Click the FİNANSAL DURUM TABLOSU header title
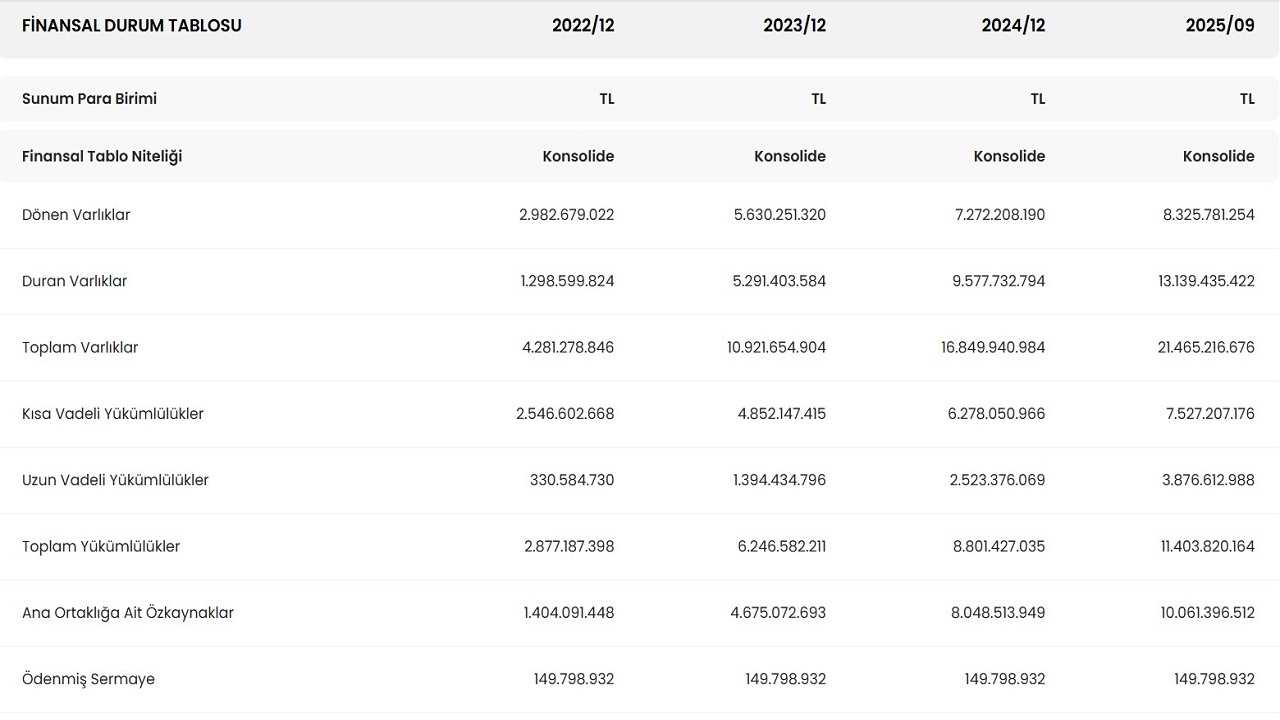 pos(132,26)
